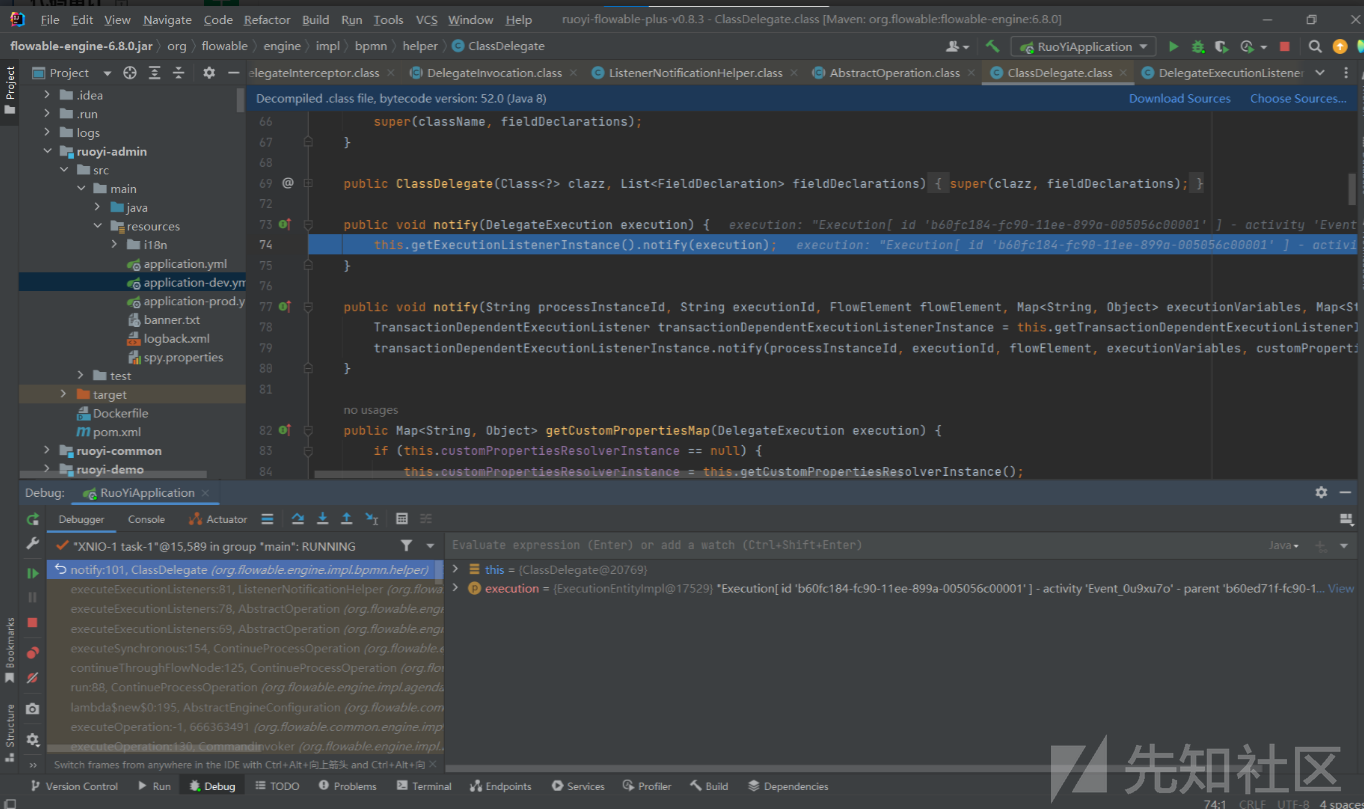The height and width of the screenshot is (809, 1364).
Task: Toggle breakpoint gutter on line 74
Action: point(288,245)
